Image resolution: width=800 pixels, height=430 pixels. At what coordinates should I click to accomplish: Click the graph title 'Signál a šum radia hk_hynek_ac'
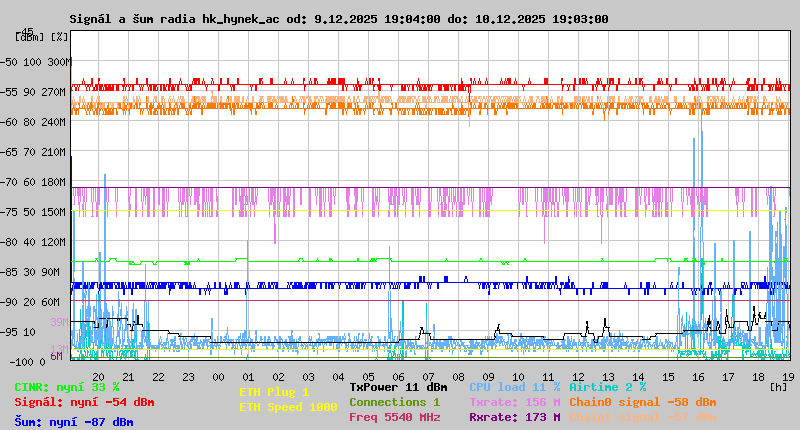pyautogui.click(x=174, y=19)
